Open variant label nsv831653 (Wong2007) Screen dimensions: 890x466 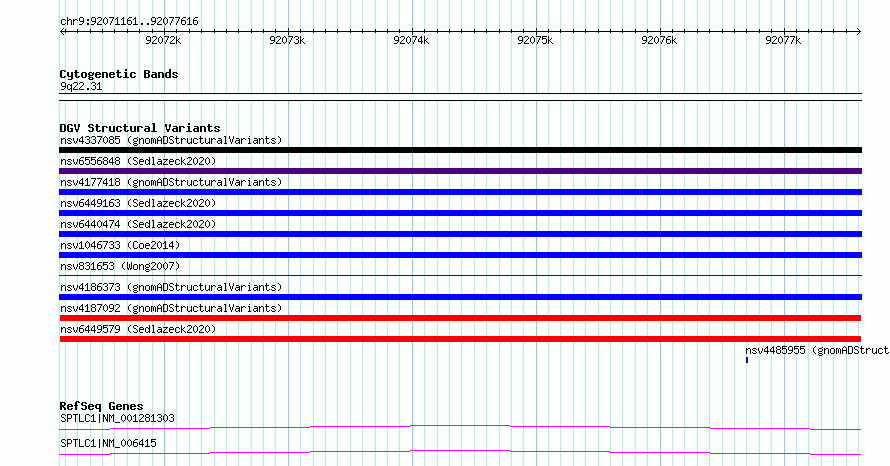pyautogui.click(x=120, y=266)
